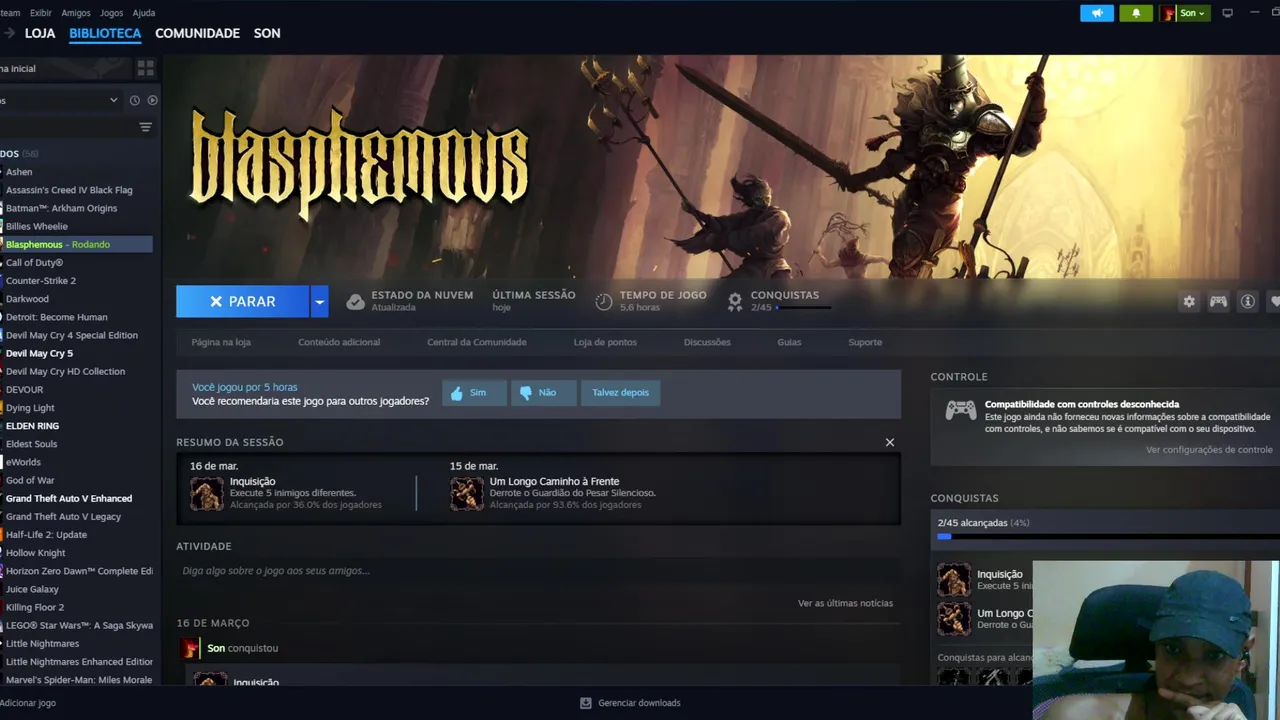The width and height of the screenshot is (1280, 720).
Task: Open game settings gear icon
Action: point(1189,301)
